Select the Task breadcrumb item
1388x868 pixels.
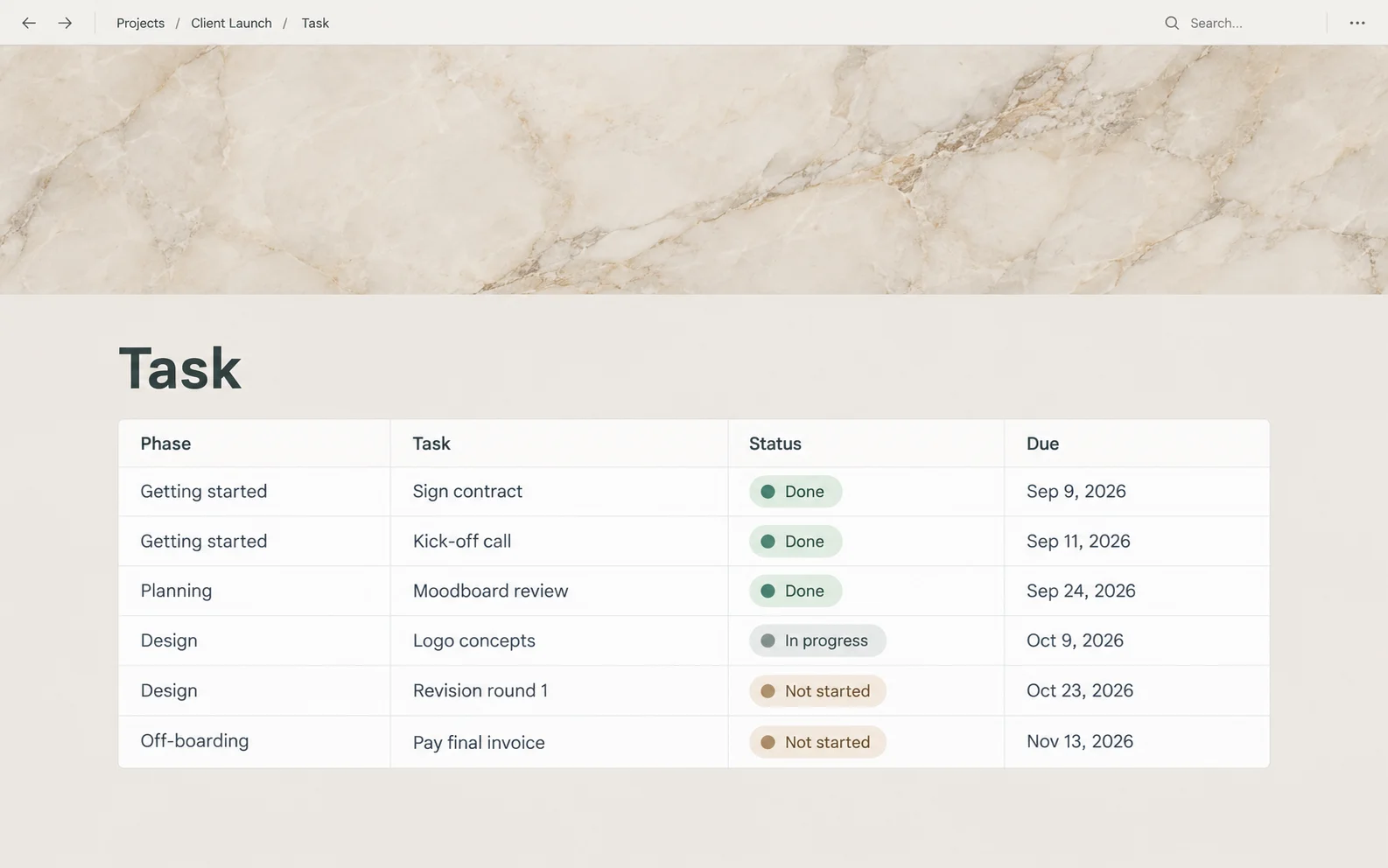click(315, 23)
